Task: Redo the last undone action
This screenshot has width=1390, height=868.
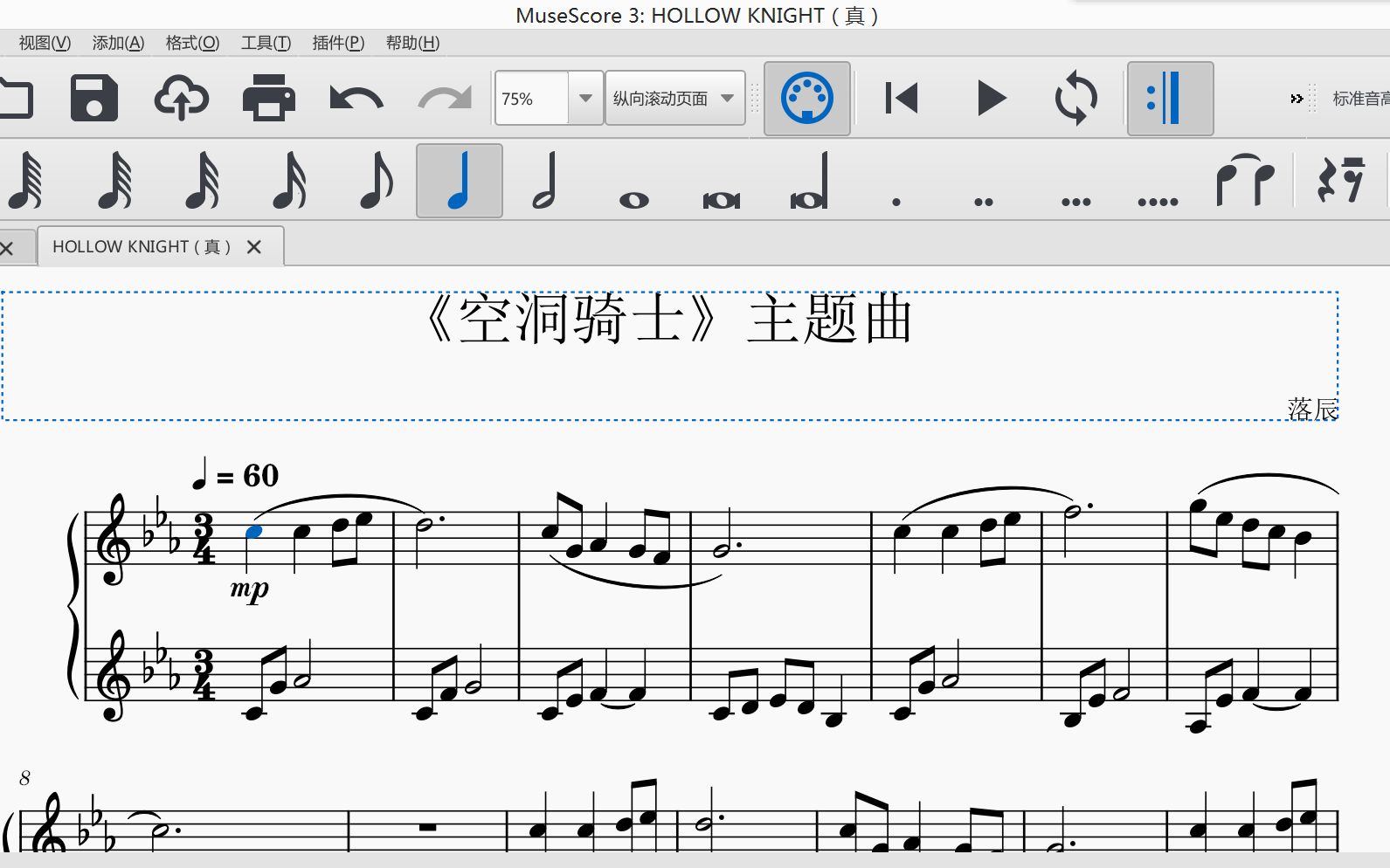Action: pos(445,98)
